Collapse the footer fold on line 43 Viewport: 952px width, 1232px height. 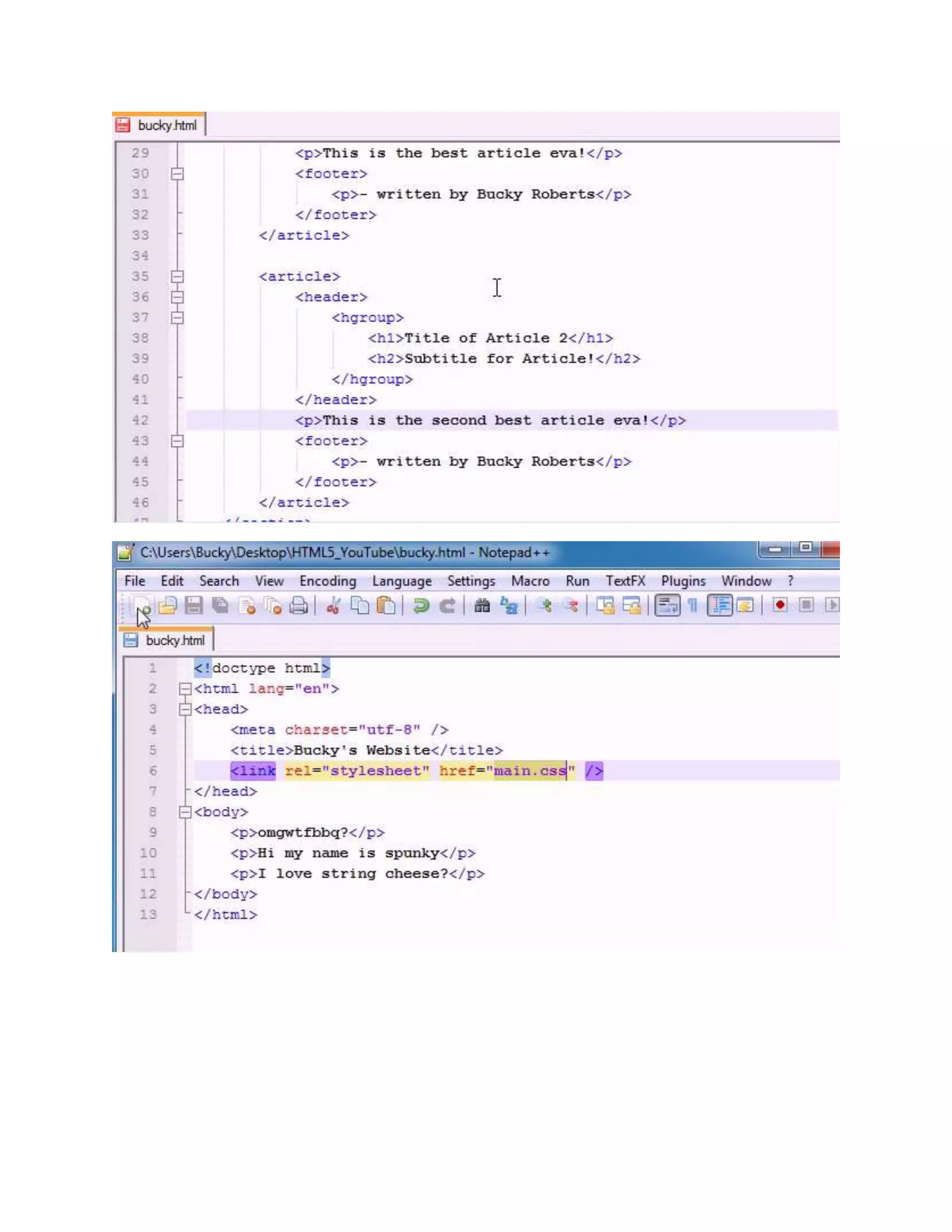pyautogui.click(x=177, y=441)
